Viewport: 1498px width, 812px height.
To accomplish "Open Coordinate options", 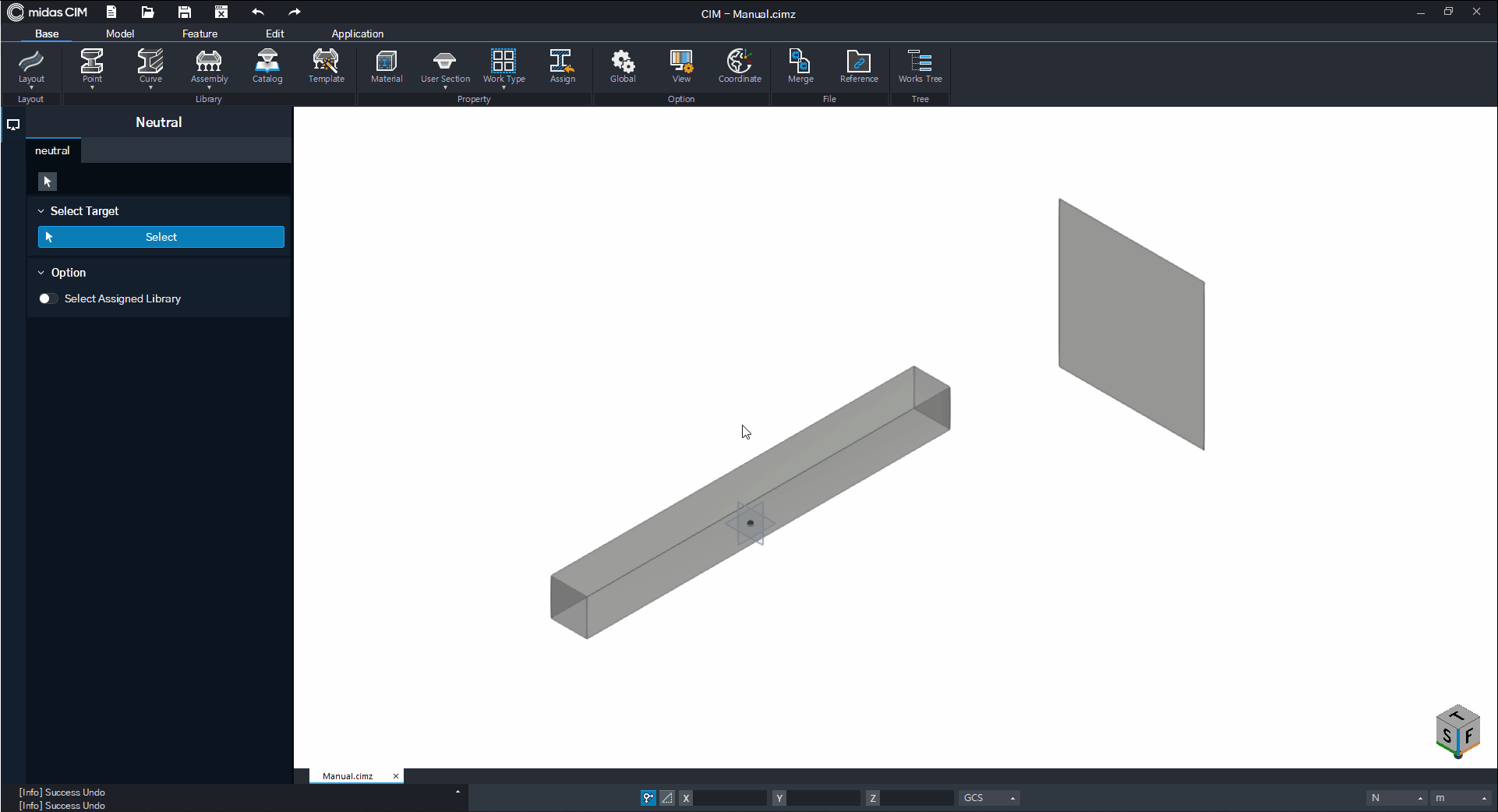I will [x=740, y=65].
